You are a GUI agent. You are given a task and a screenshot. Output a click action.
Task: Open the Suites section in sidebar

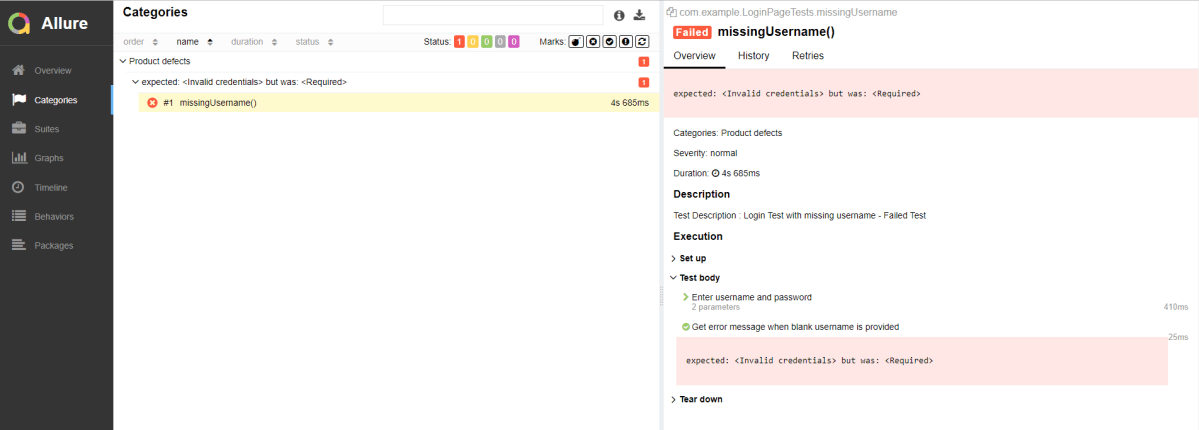pyautogui.click(x=46, y=129)
